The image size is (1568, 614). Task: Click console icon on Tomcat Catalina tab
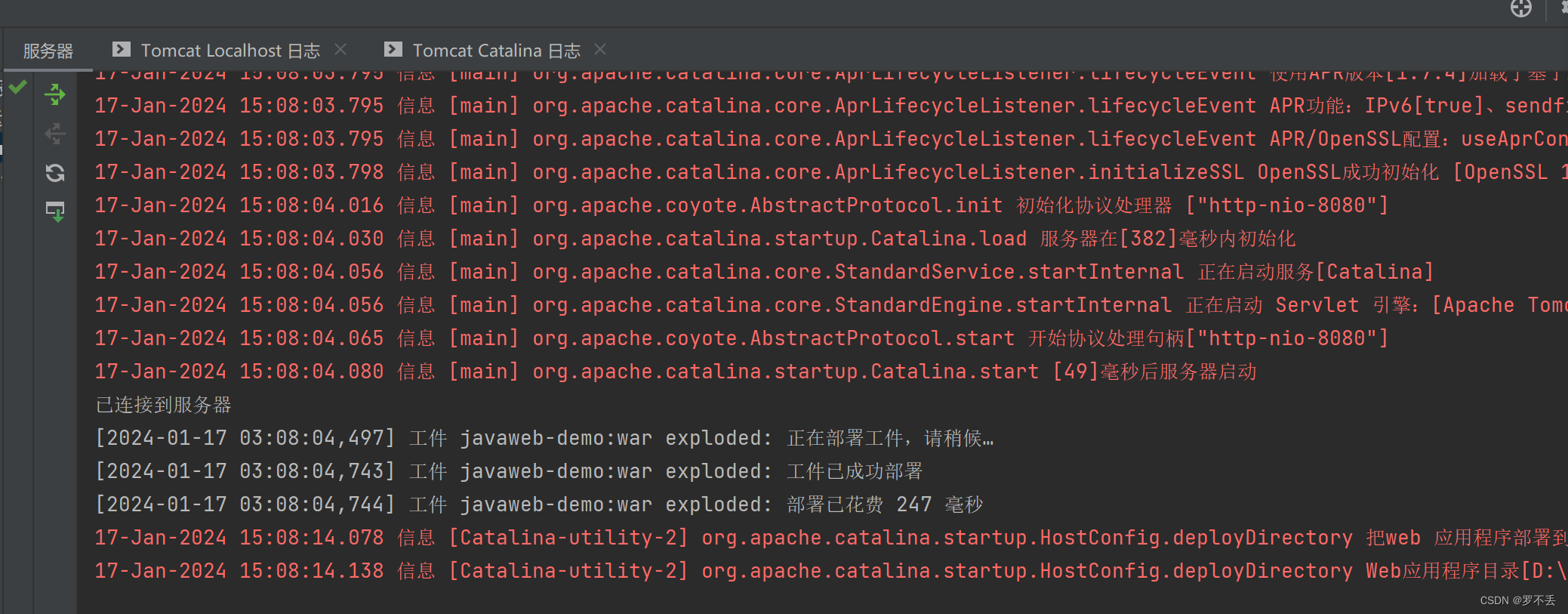pos(393,50)
